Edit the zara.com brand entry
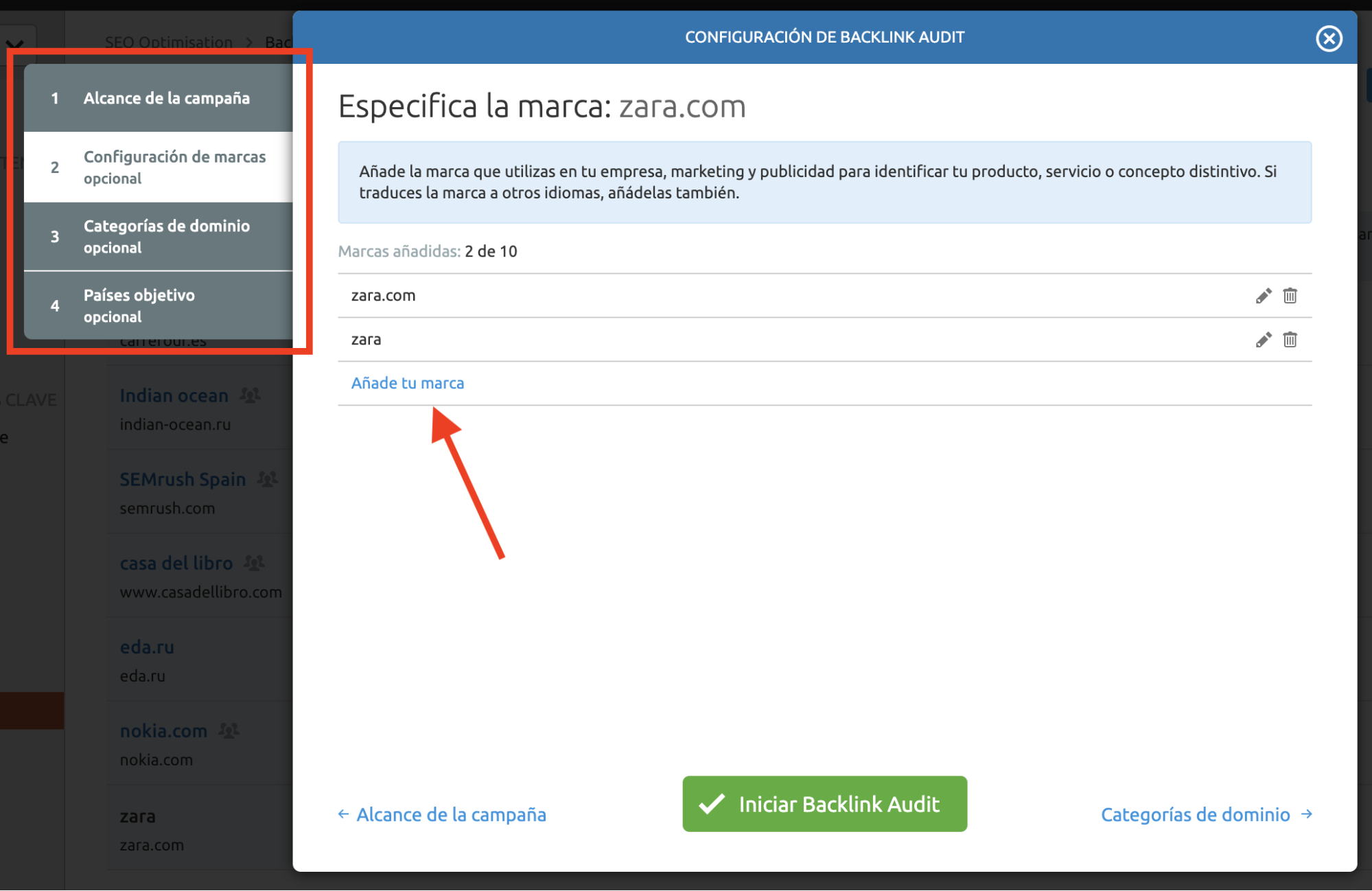 click(1263, 296)
